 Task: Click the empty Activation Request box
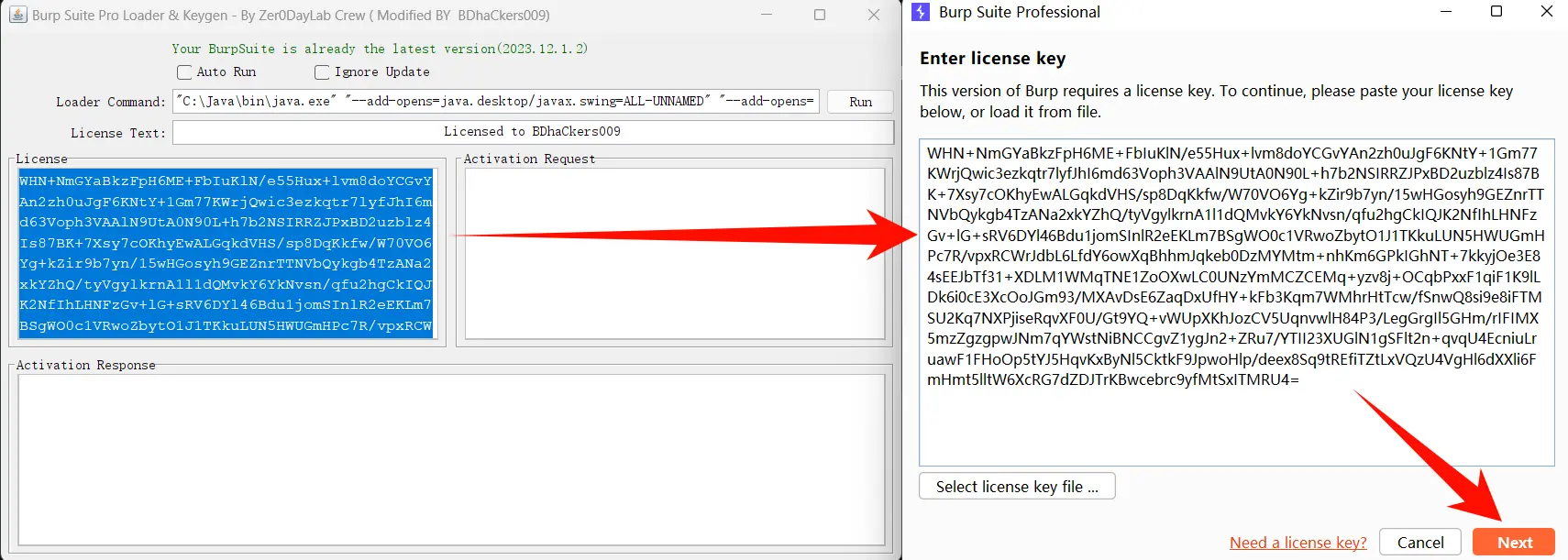coord(674,253)
